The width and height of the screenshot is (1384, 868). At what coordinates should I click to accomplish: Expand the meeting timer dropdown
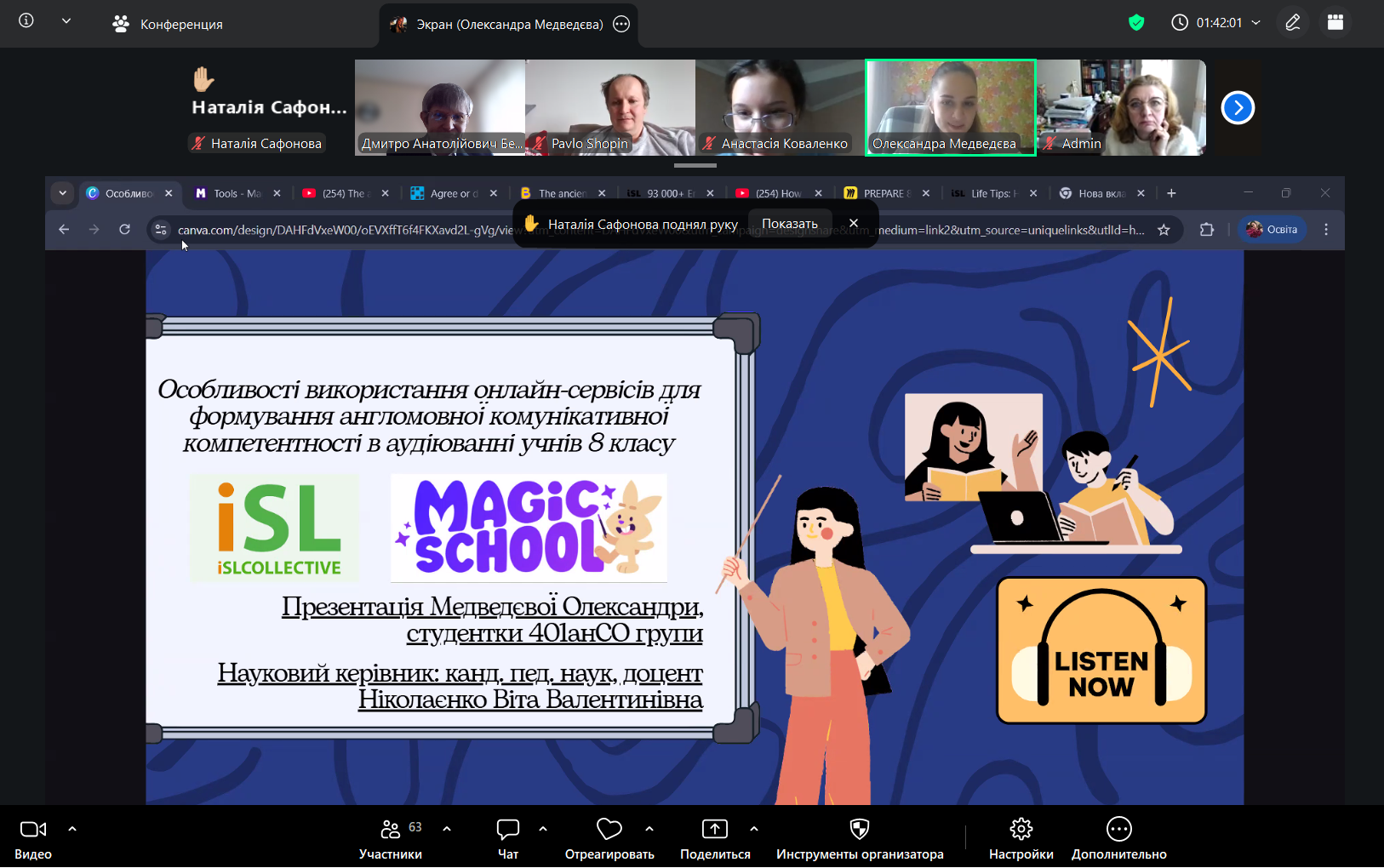[1256, 23]
